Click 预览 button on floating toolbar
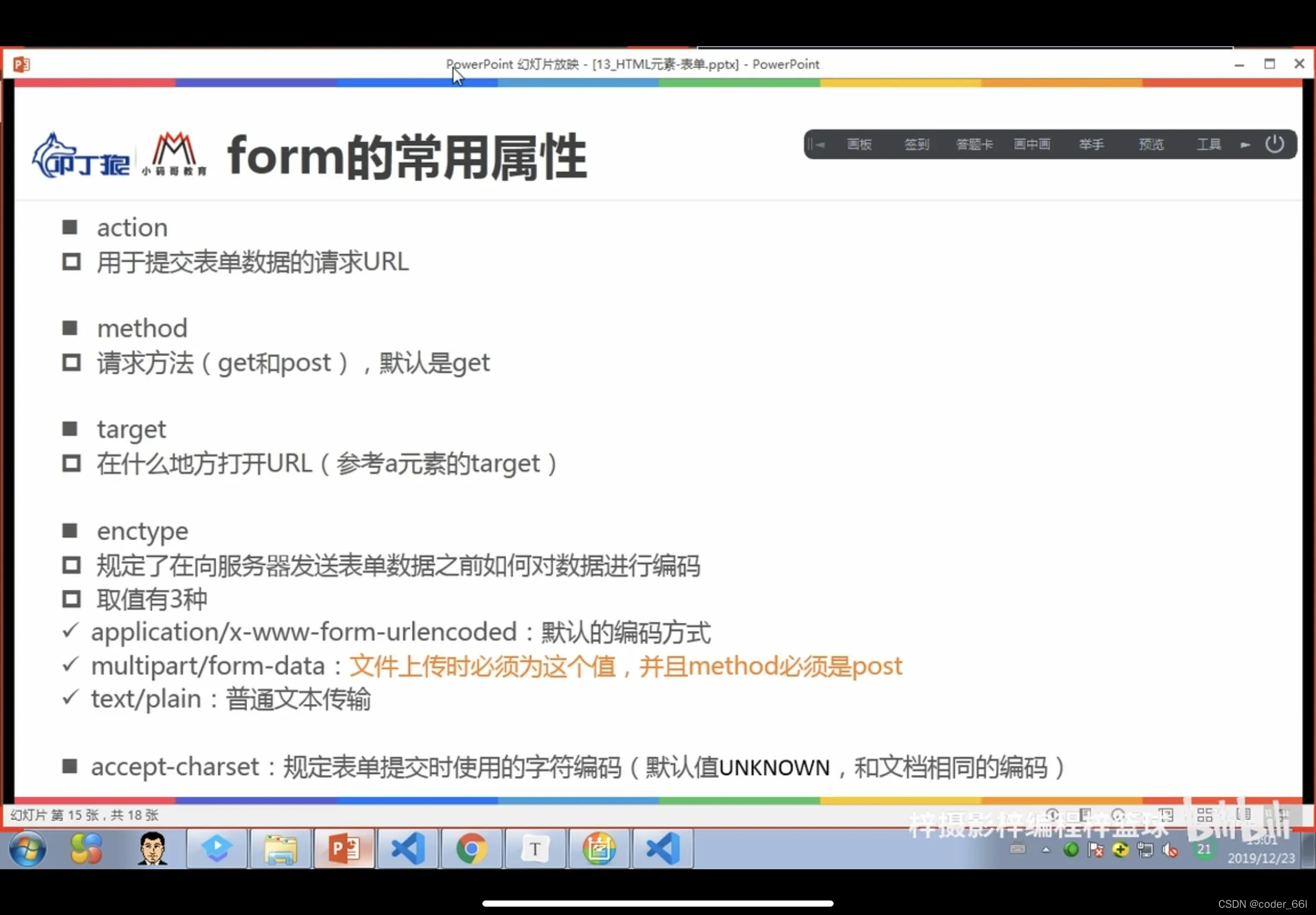This screenshot has width=1316, height=915. pyautogui.click(x=1150, y=145)
